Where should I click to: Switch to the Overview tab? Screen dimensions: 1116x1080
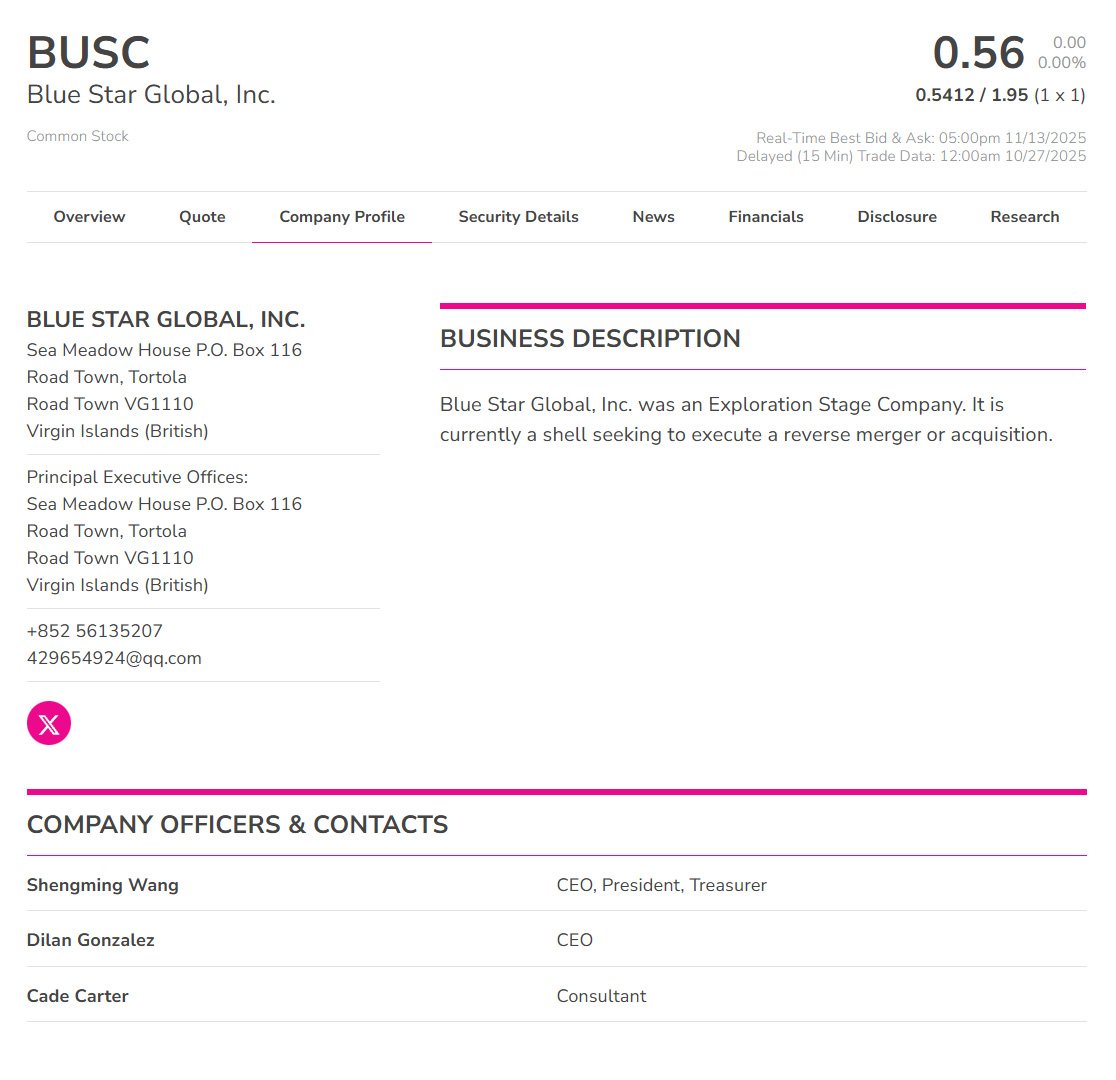coord(89,217)
